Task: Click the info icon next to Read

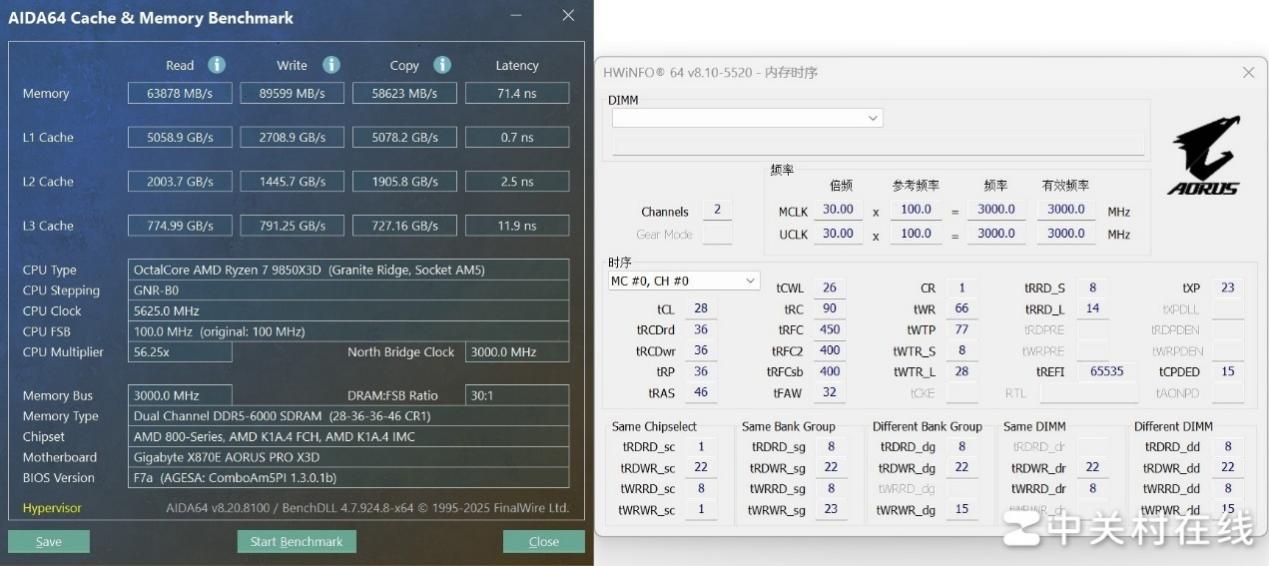Action: pos(217,65)
